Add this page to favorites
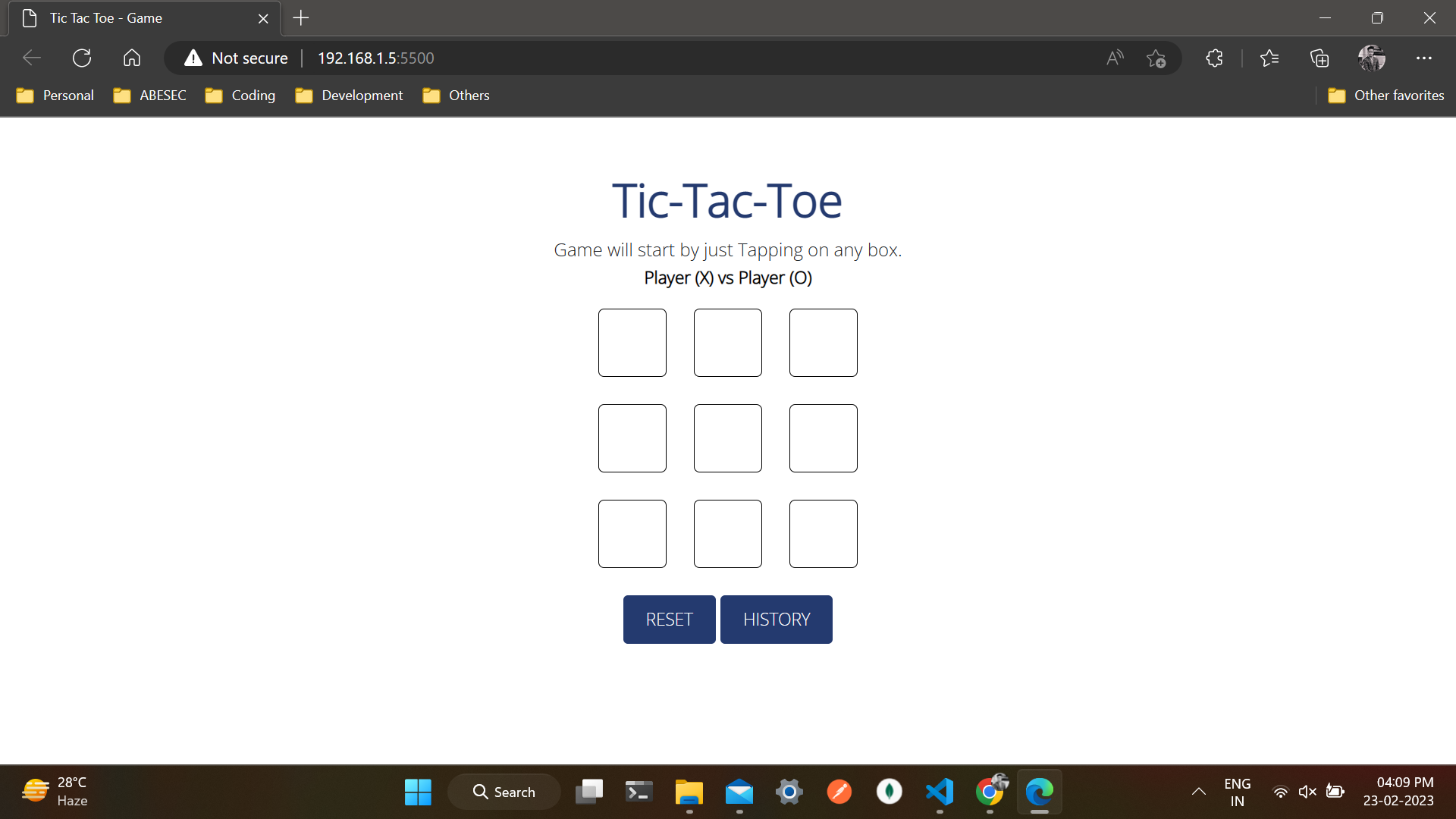The width and height of the screenshot is (1456, 819). pyautogui.click(x=1156, y=58)
